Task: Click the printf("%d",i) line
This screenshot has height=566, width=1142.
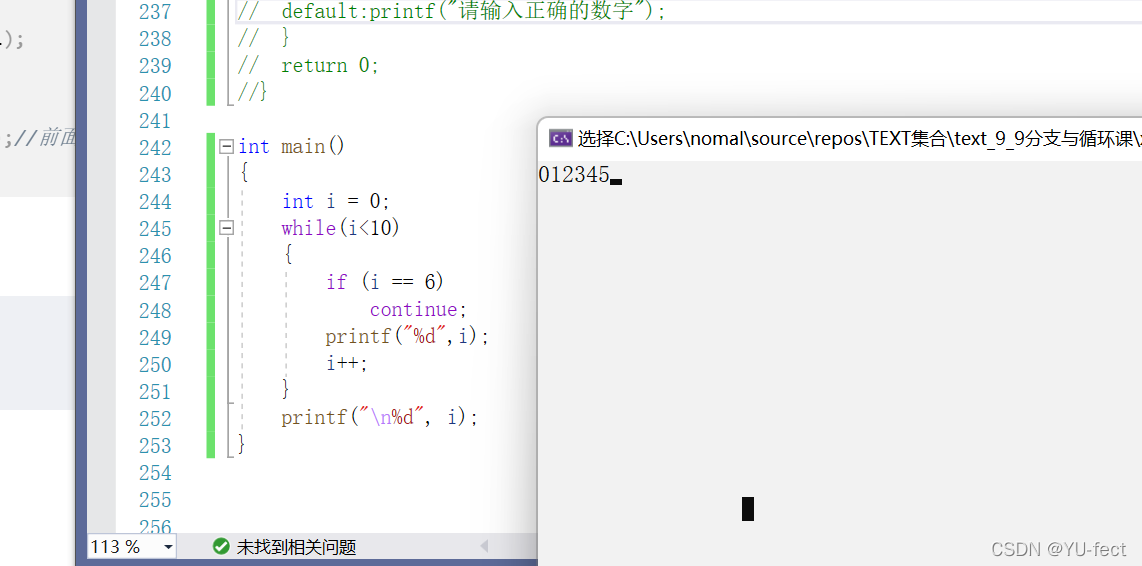Action: pyautogui.click(x=407, y=337)
